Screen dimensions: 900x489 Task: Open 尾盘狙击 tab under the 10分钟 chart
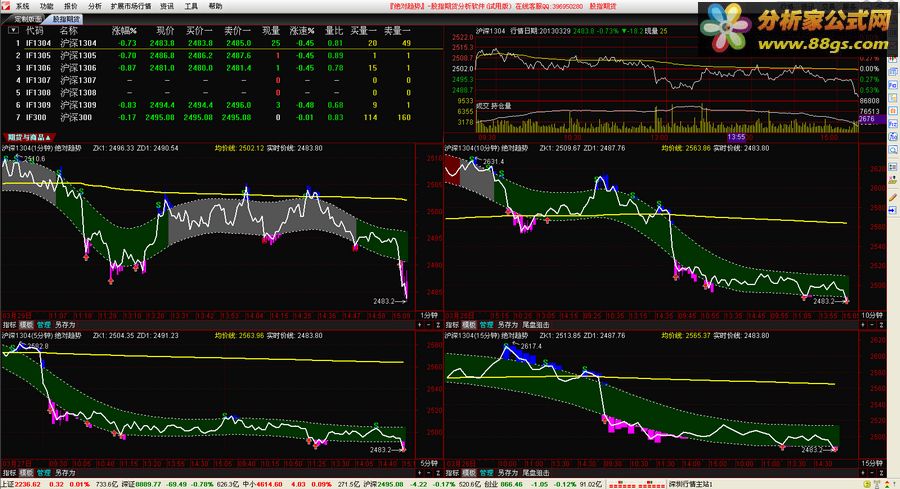point(536,325)
